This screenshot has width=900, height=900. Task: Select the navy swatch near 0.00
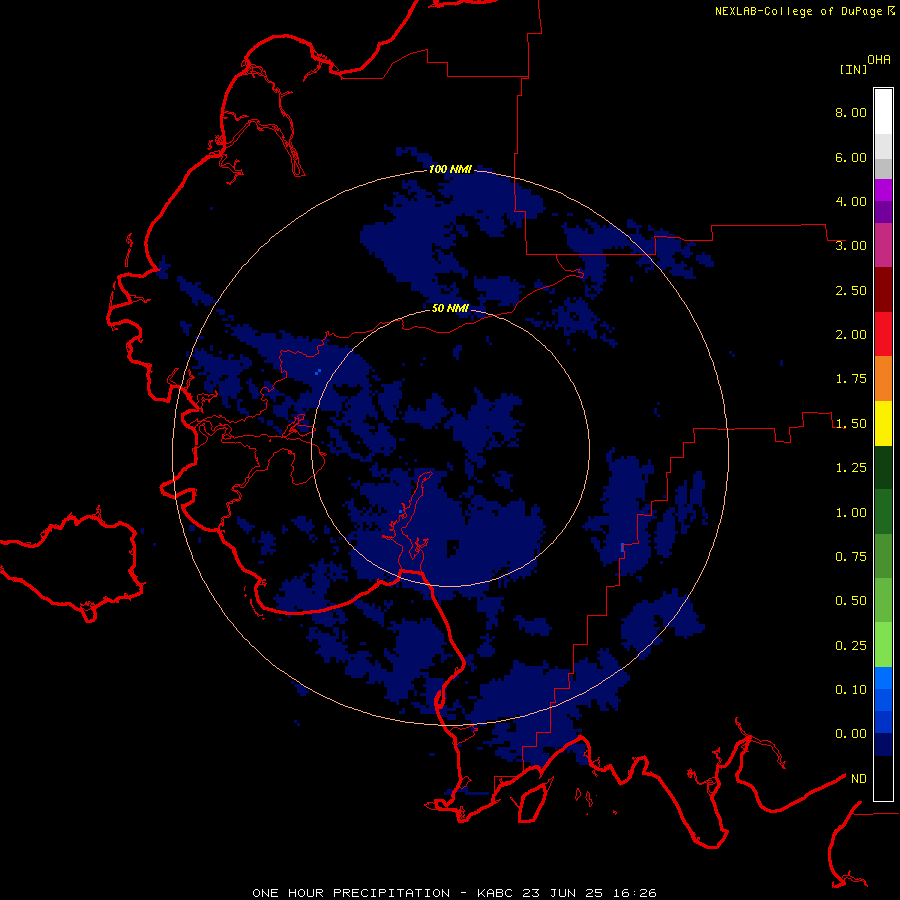coord(883,745)
